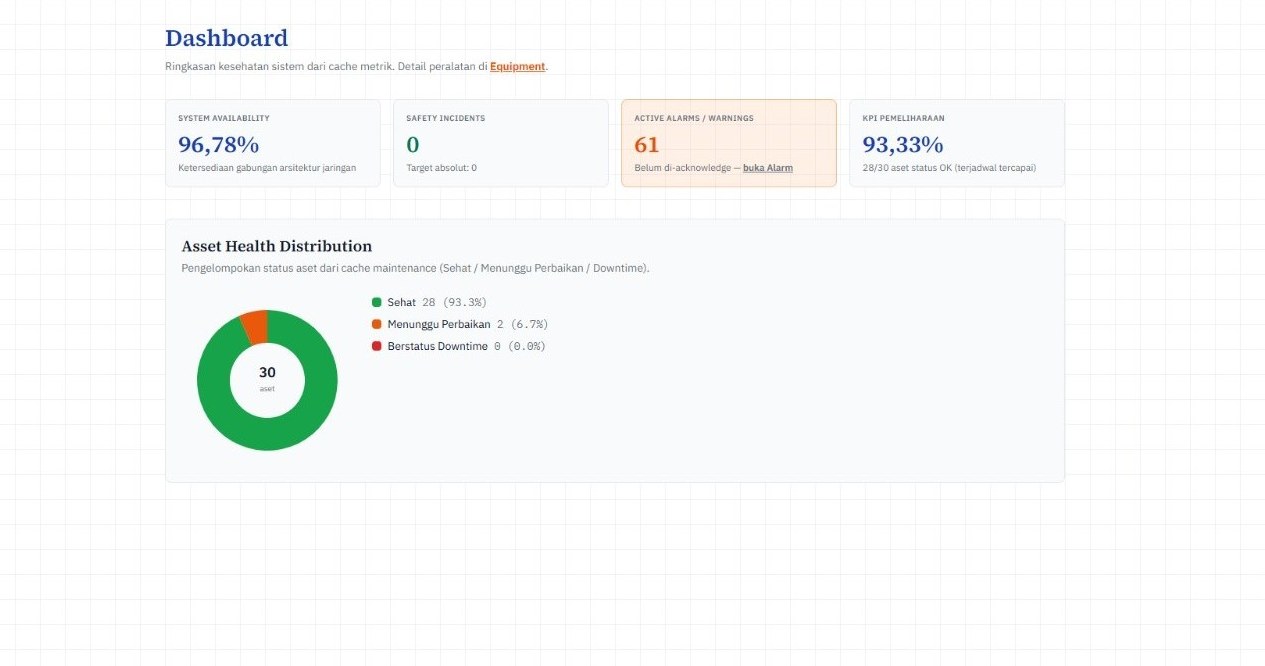
Task: Click the green Sehat legend dot
Action: pos(377,302)
